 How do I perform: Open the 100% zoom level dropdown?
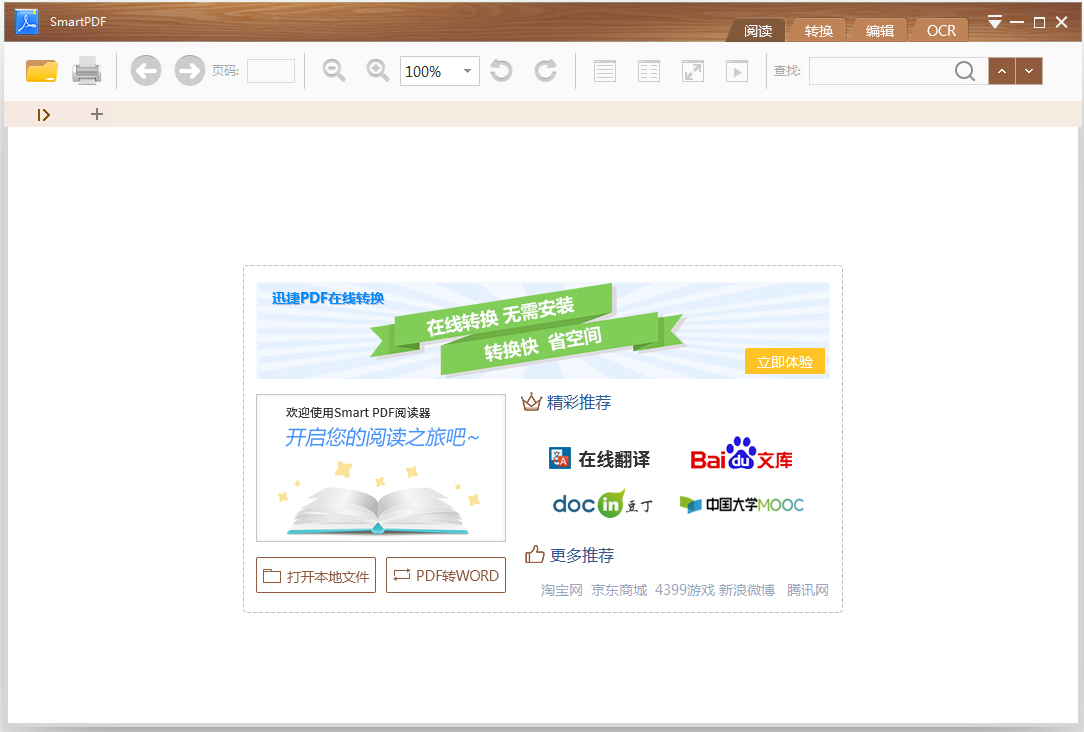coord(466,71)
